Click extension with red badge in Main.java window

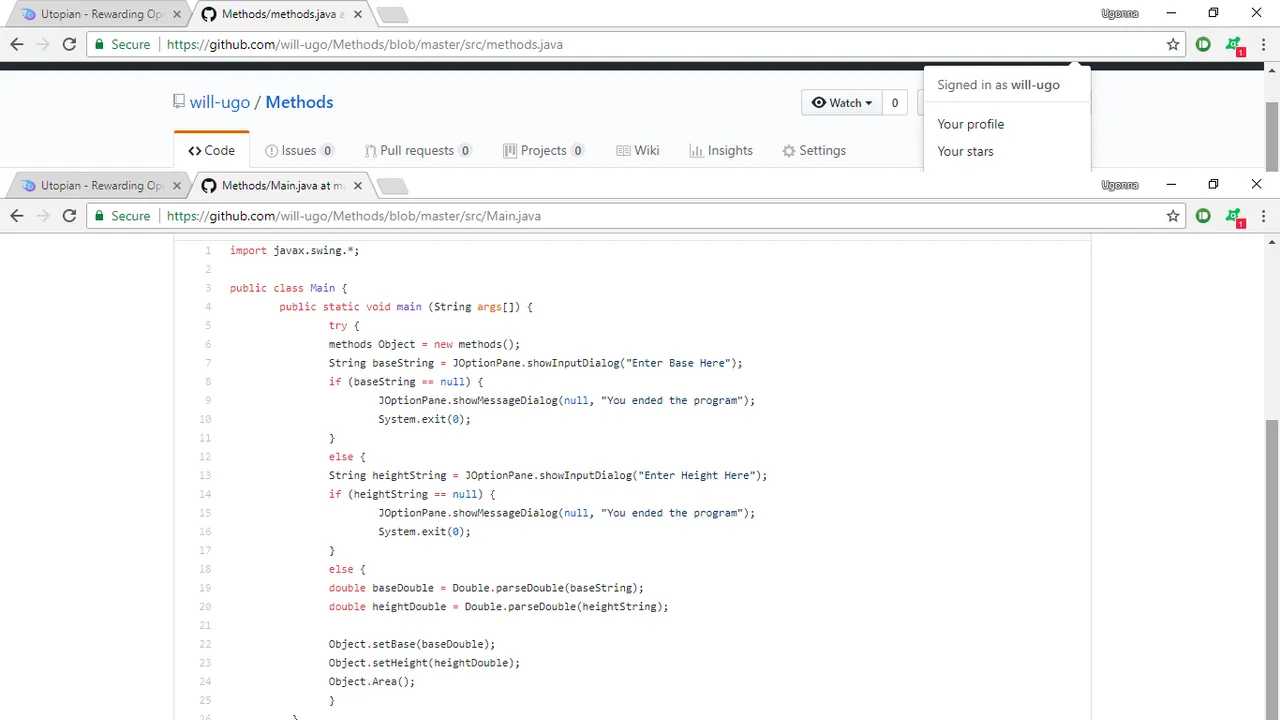1235,216
